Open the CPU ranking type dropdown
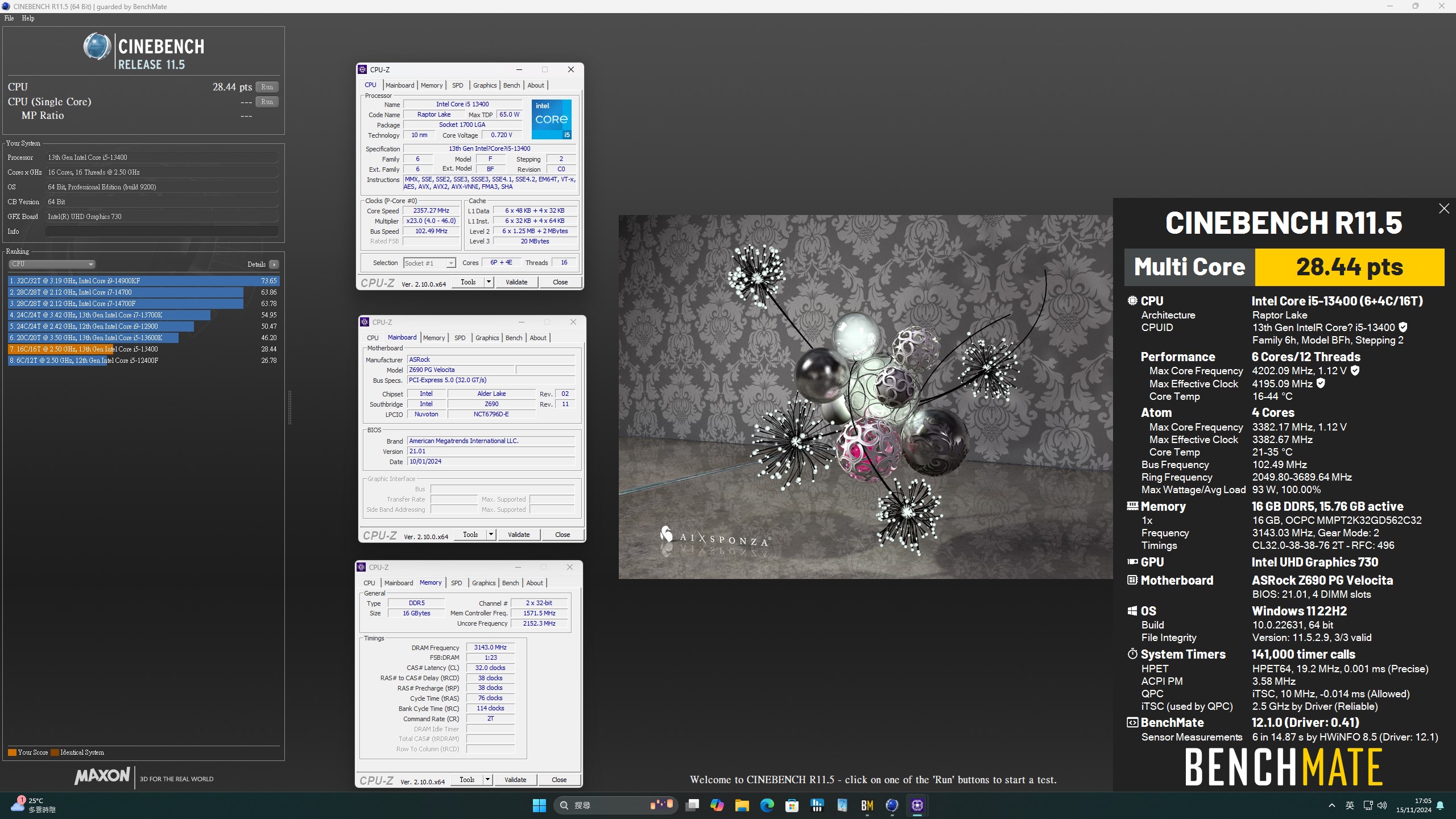This screenshot has height=819, width=1456. click(x=52, y=264)
